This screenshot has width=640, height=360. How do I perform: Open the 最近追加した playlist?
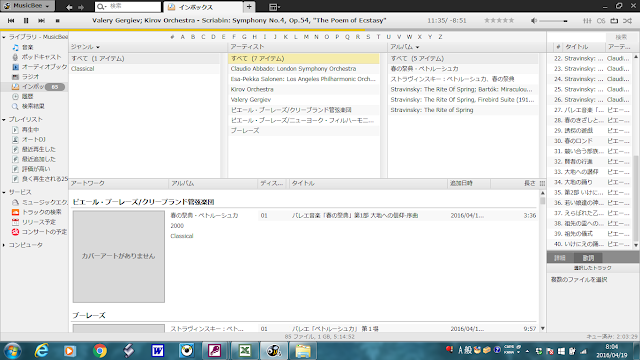tap(38, 159)
